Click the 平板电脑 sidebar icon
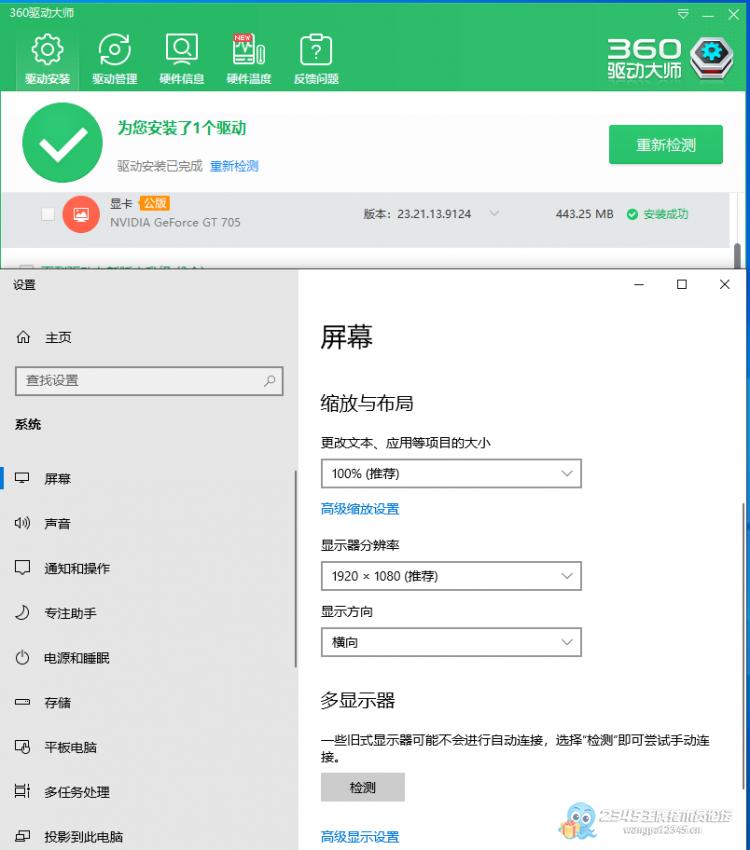Viewport: 750px width, 850px height. (22, 747)
